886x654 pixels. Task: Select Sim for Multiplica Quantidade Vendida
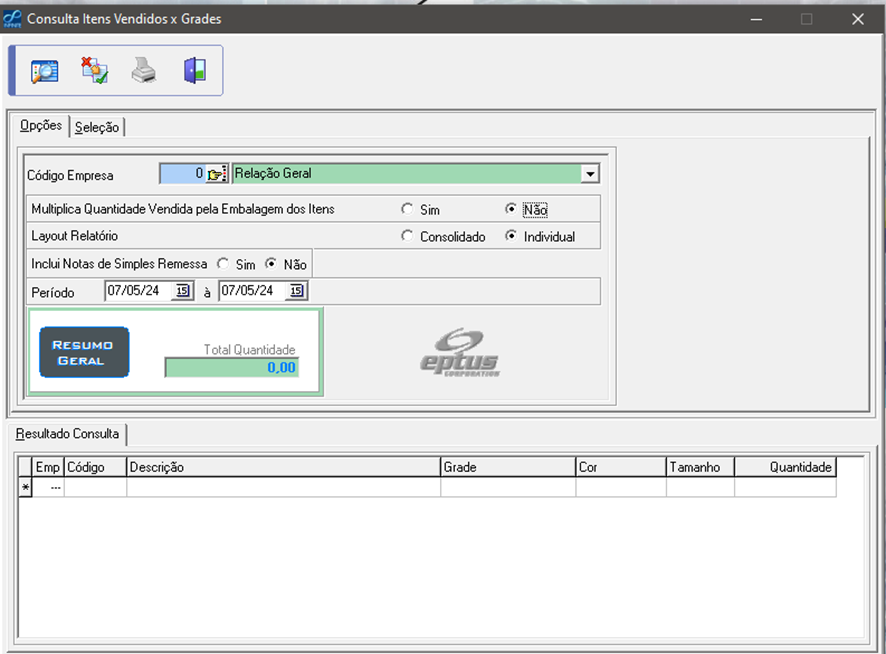pyautogui.click(x=407, y=210)
